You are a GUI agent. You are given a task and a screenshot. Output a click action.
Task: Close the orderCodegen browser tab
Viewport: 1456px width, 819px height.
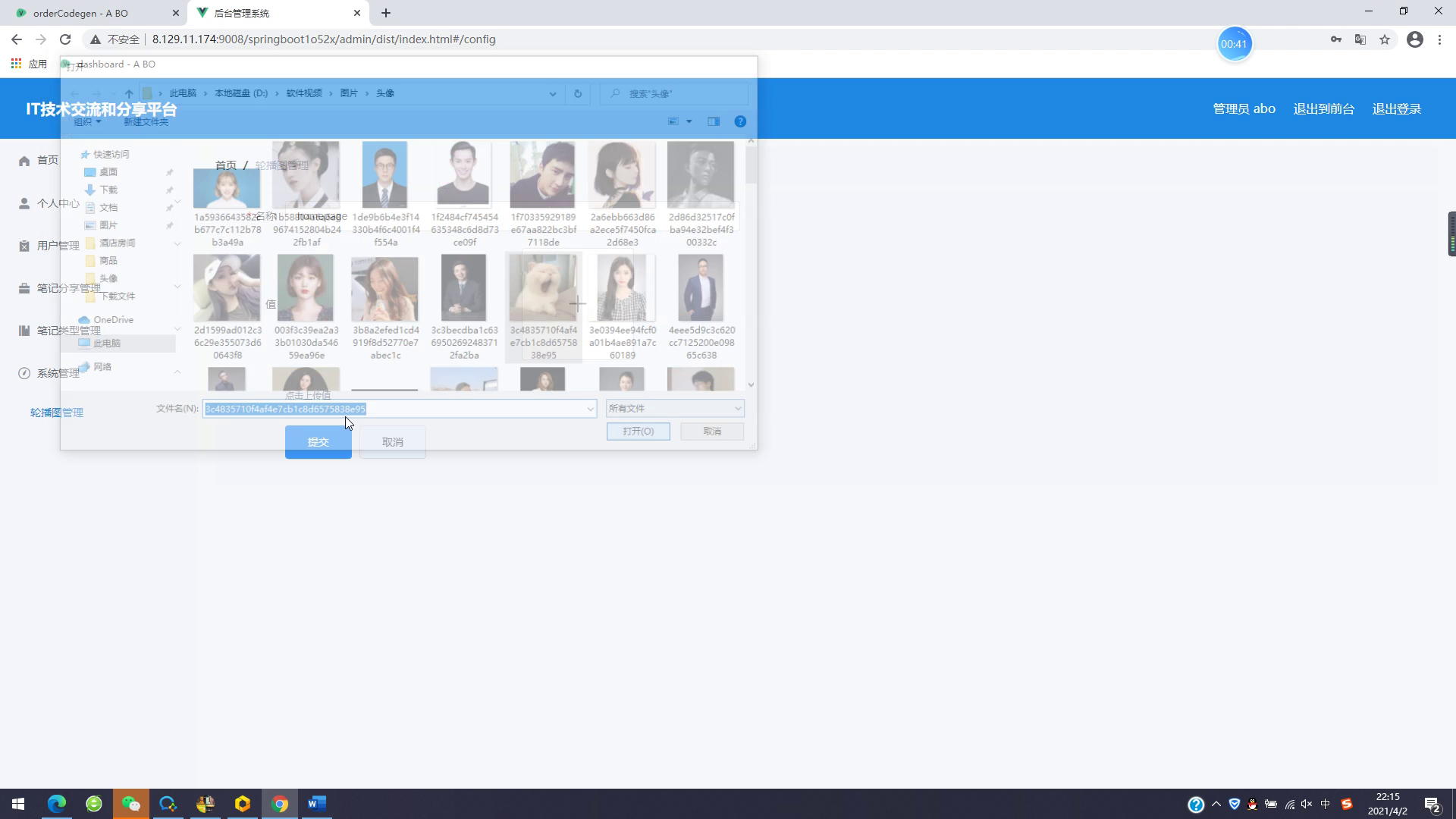176,13
